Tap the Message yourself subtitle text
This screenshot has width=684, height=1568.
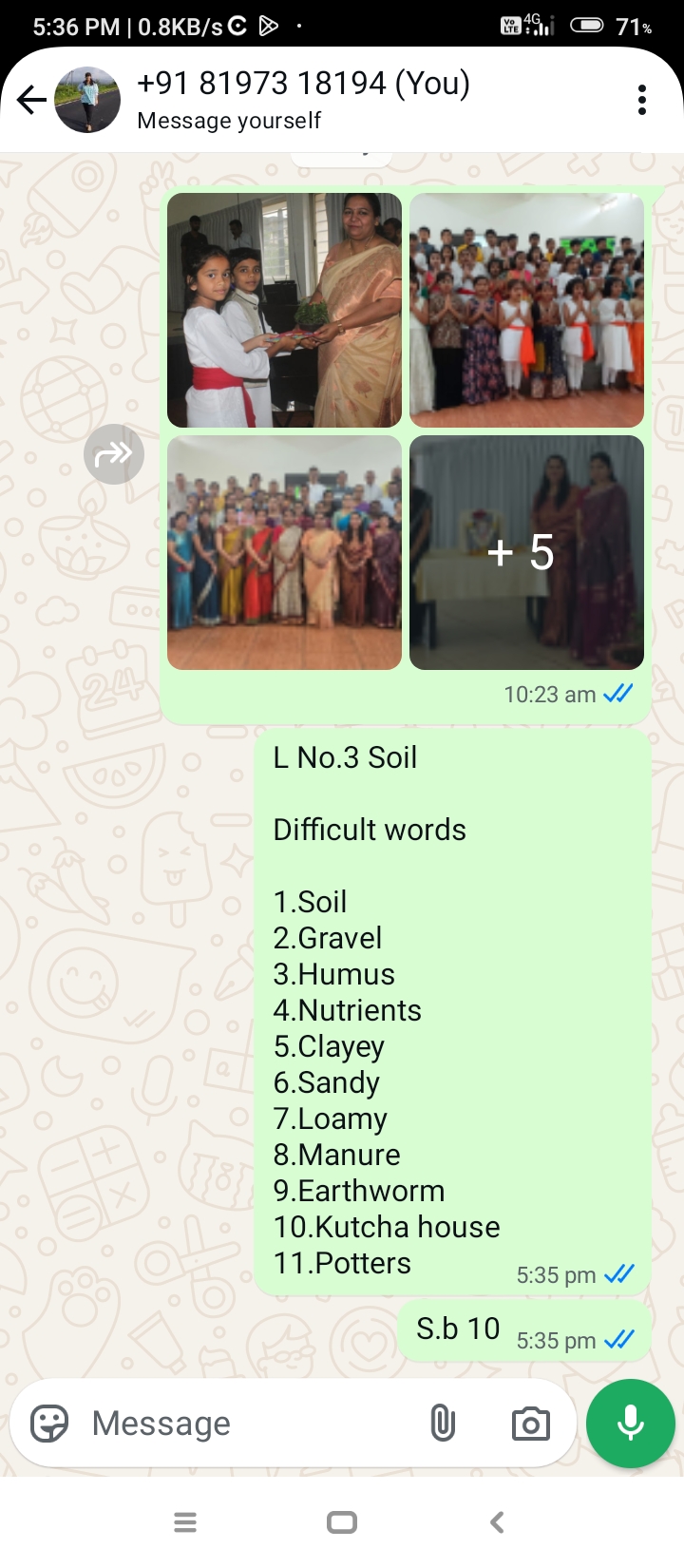pos(229,121)
